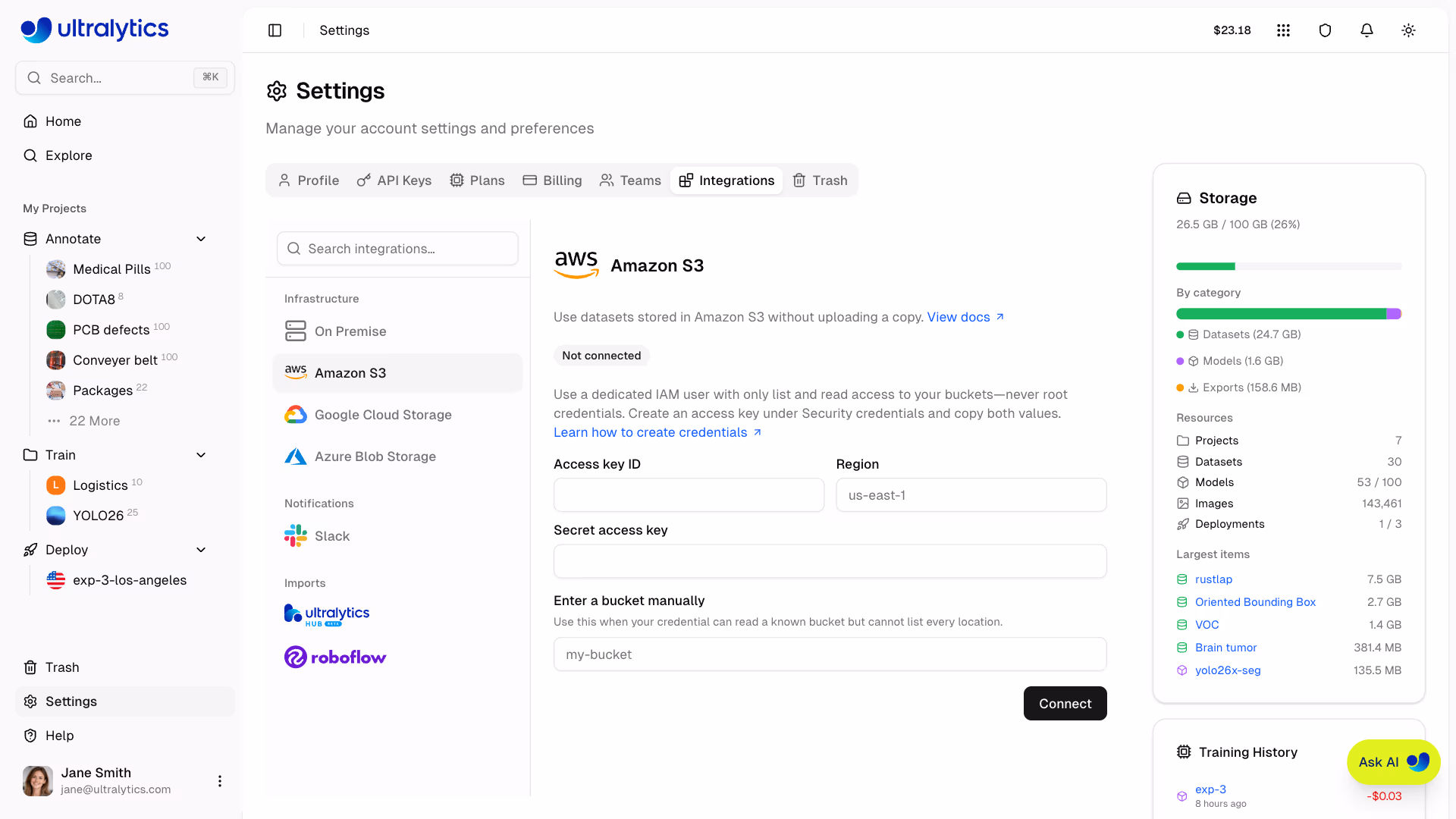The height and width of the screenshot is (819, 1456).
Task: Open Brain tumor dataset link
Action: (1225, 648)
